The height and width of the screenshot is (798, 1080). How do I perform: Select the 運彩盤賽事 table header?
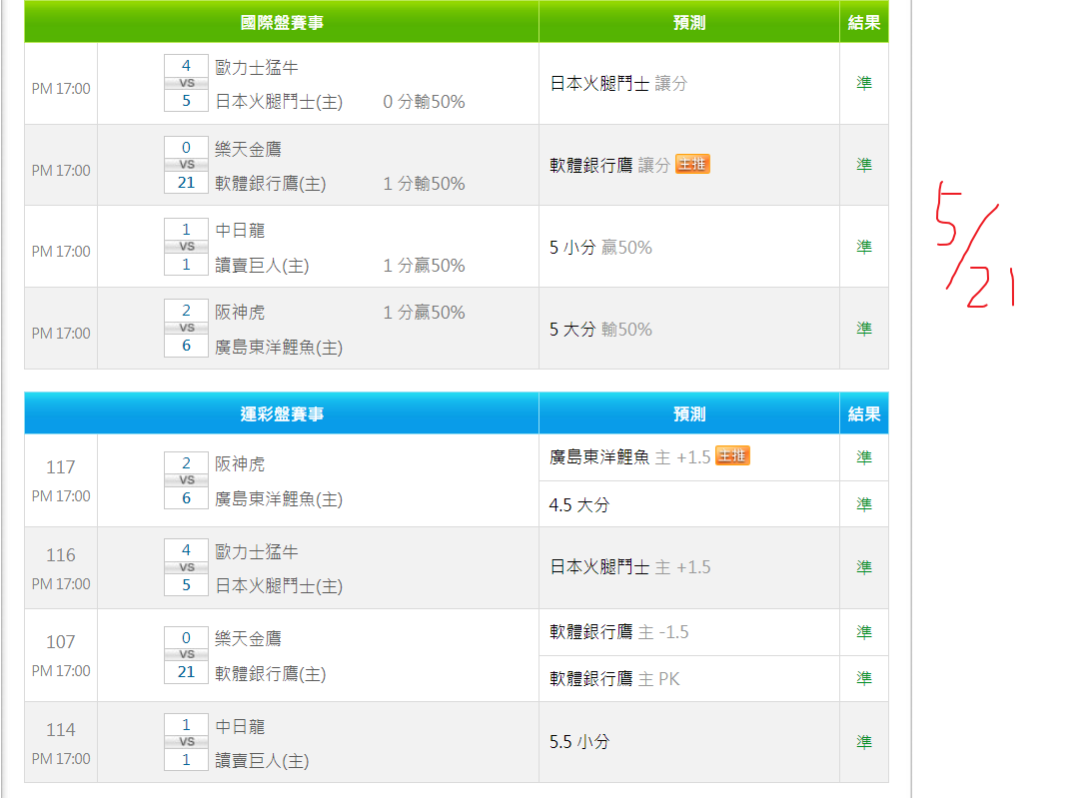282,414
